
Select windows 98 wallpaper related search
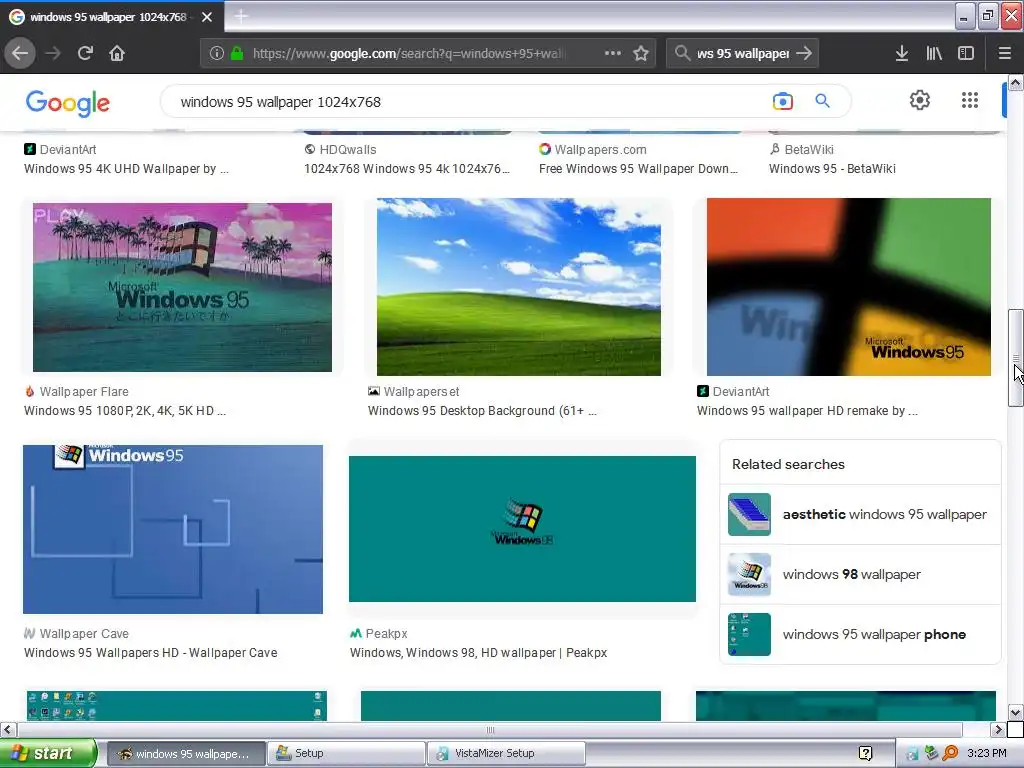pos(860,575)
